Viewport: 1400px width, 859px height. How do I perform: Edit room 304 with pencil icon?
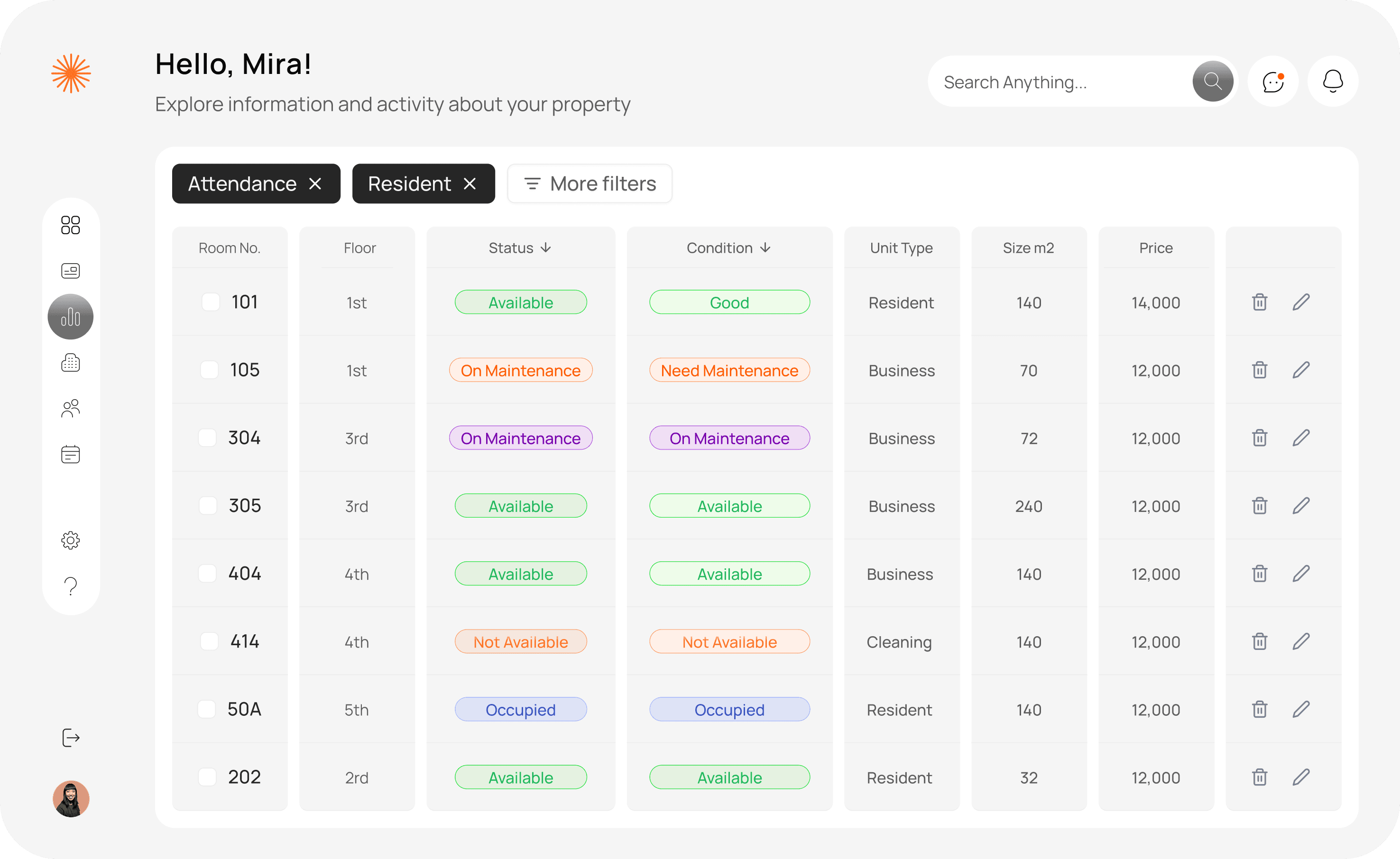coord(1300,438)
